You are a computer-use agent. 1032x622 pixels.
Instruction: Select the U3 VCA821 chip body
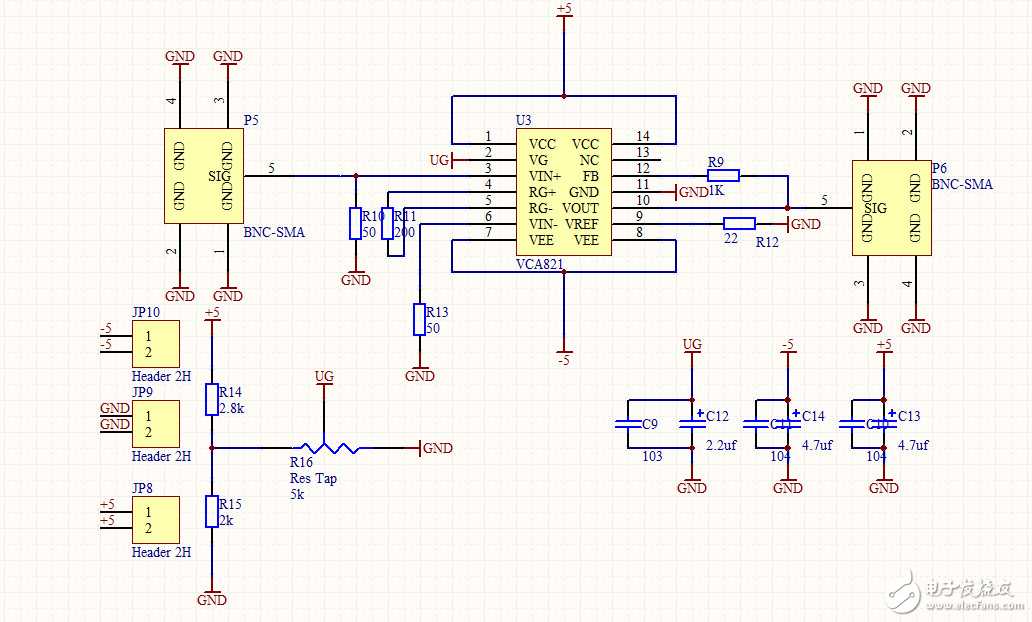coord(563,192)
